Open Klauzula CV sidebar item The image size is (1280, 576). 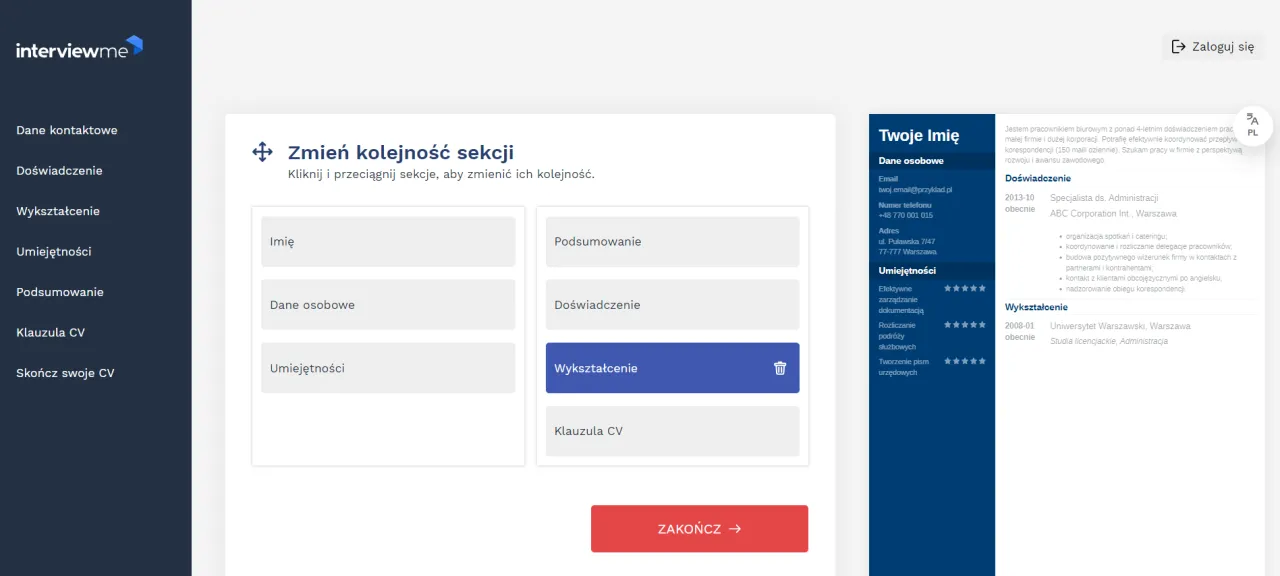[50, 333]
